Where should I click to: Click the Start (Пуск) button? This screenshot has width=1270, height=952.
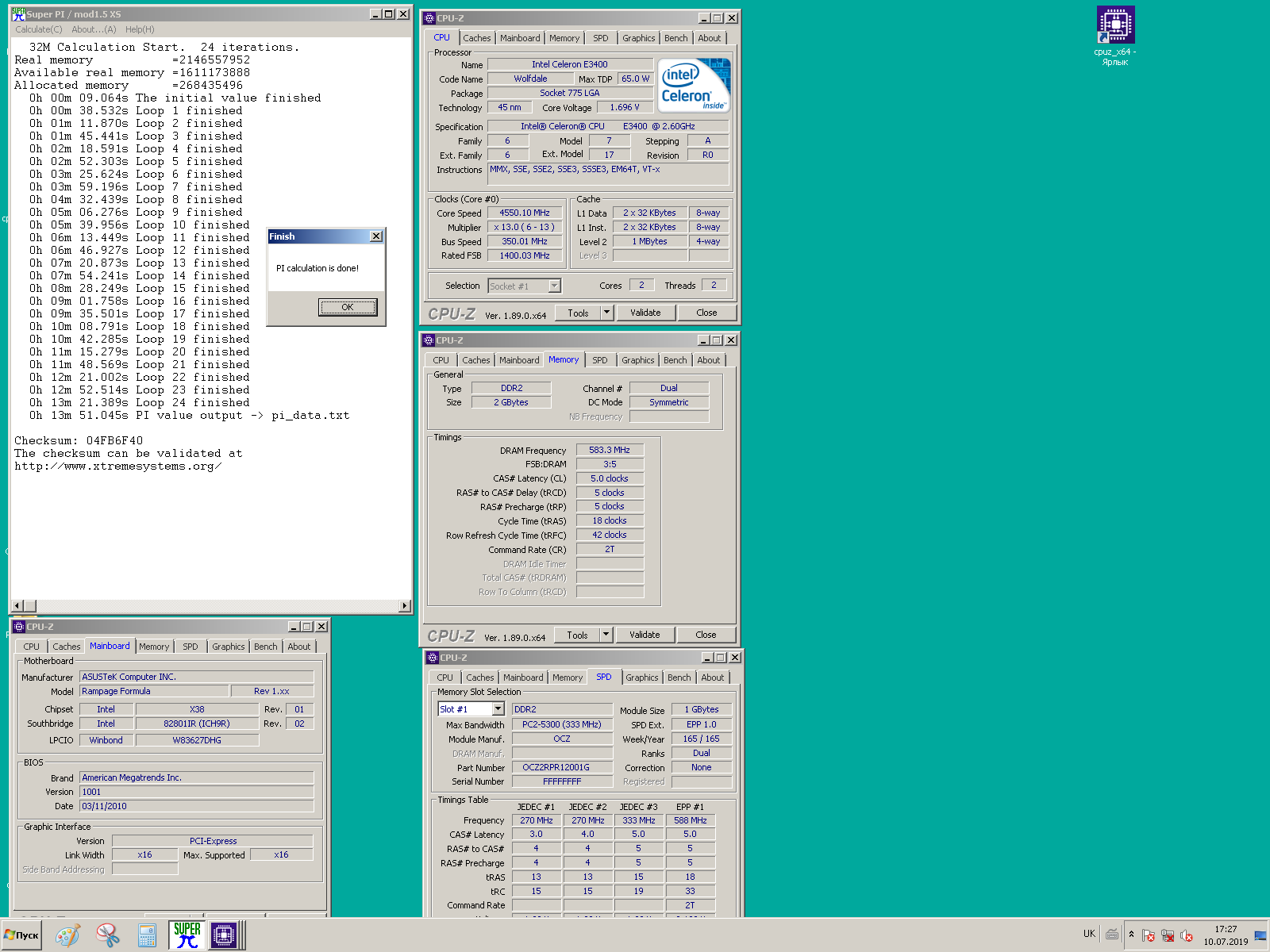click(21, 935)
